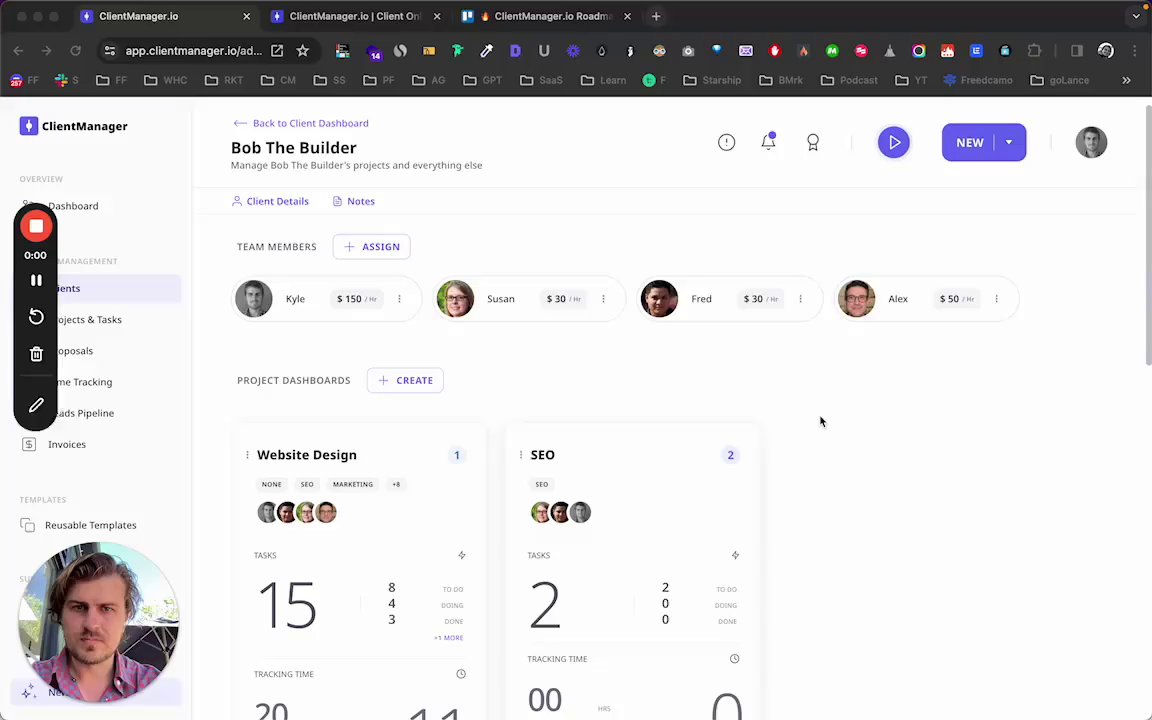
Task: Delete the recording using the trash icon
Action: tap(36, 354)
